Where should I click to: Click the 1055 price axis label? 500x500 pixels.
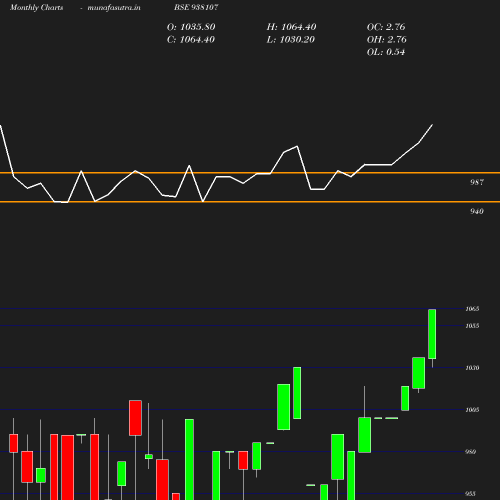pos(472,326)
